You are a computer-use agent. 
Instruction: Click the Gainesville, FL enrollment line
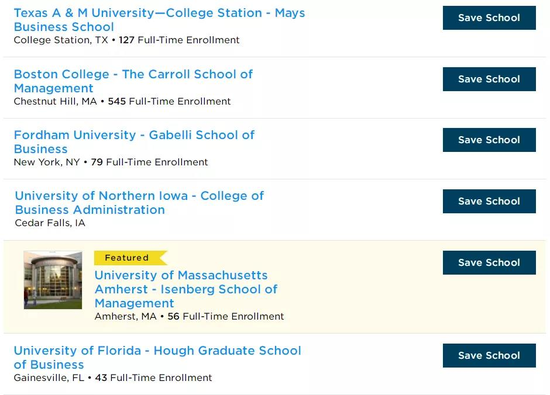[113, 378]
